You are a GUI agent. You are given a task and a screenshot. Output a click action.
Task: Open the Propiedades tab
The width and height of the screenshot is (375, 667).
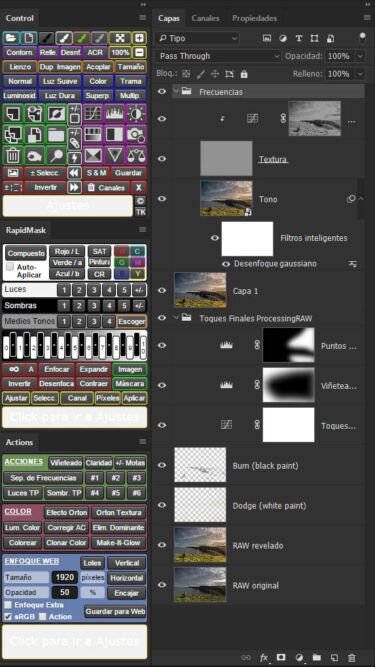coord(254,18)
